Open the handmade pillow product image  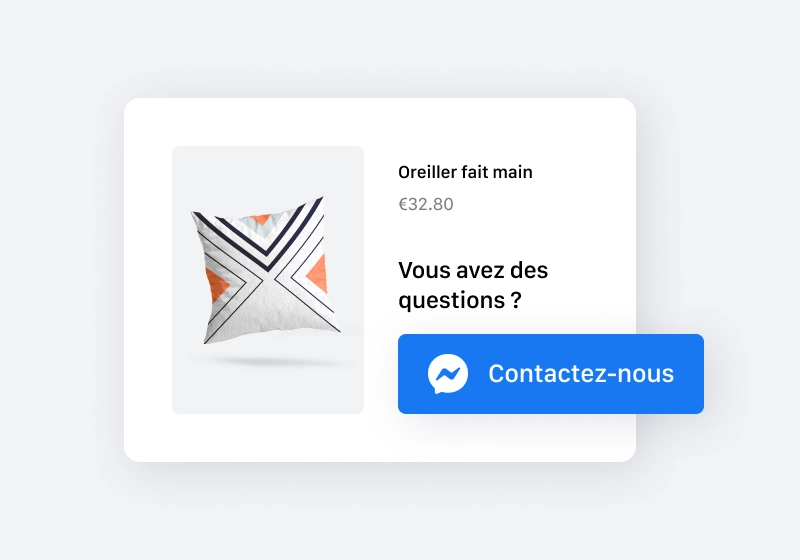click(x=268, y=279)
